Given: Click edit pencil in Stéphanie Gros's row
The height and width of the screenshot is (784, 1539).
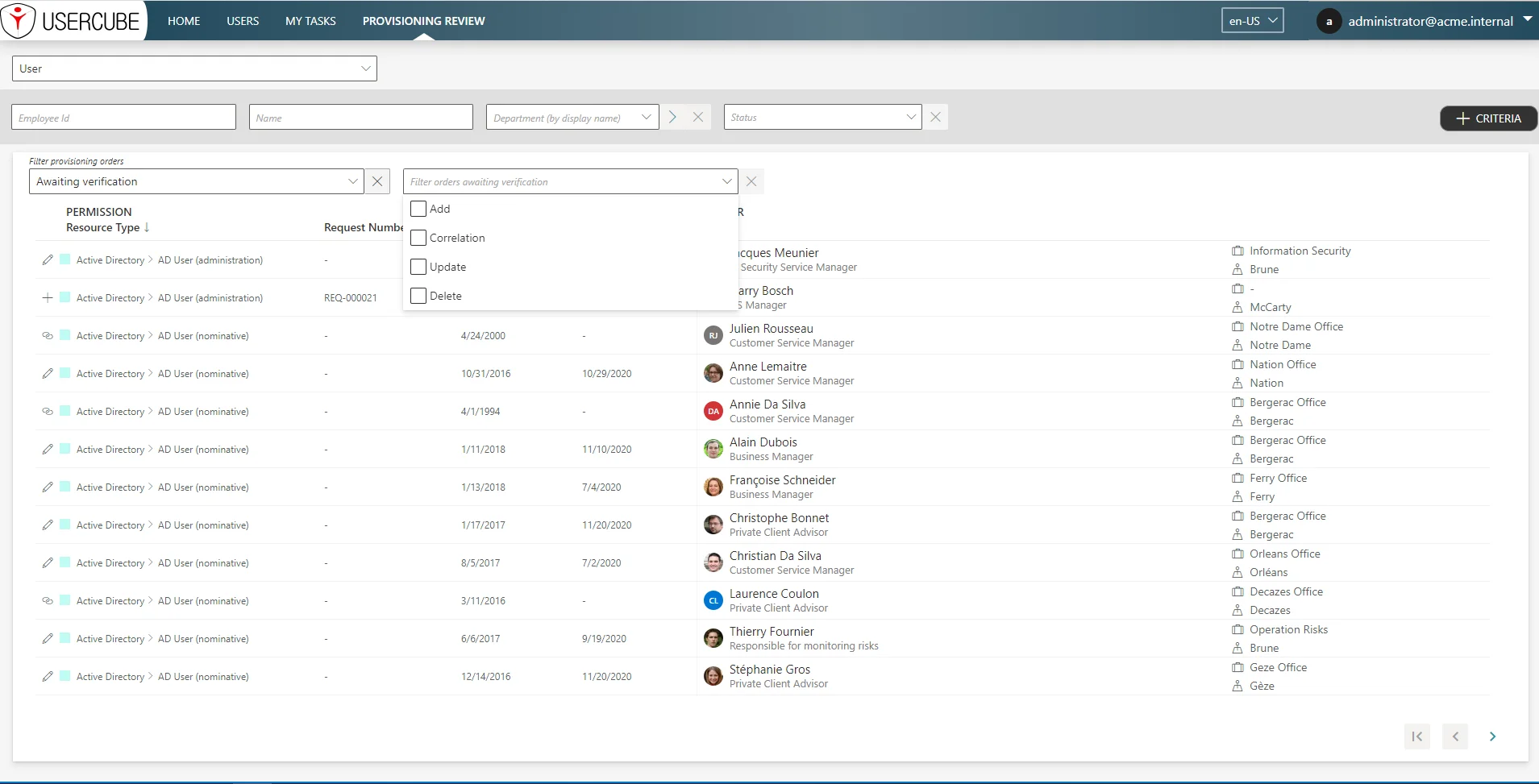Looking at the screenshot, I should click(x=48, y=676).
